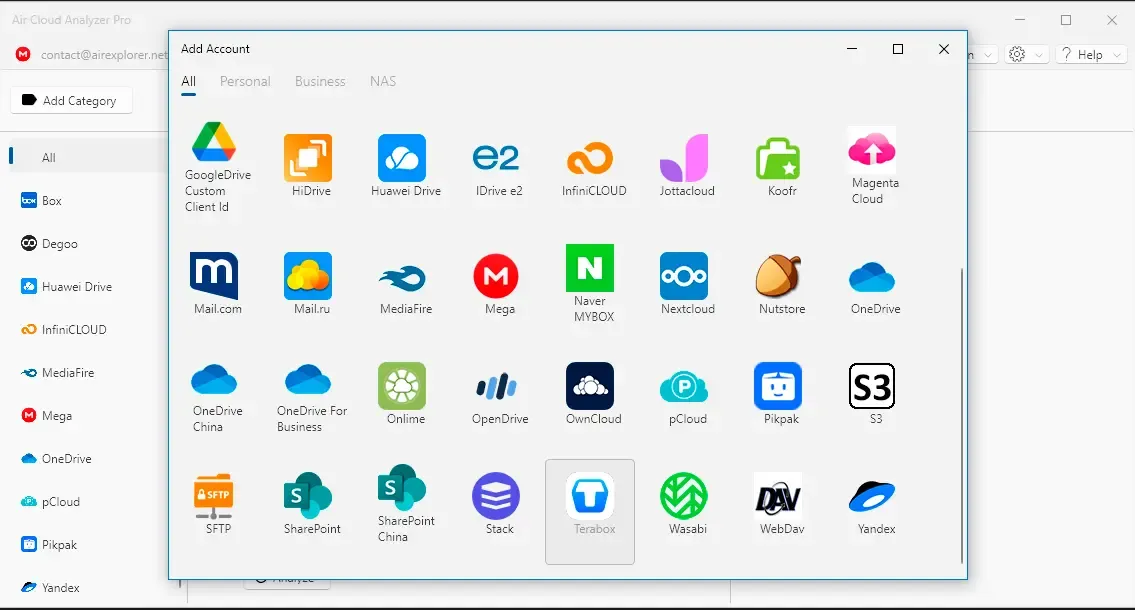Select the OwnCloud provider
The height and width of the screenshot is (610, 1135).
(594, 394)
